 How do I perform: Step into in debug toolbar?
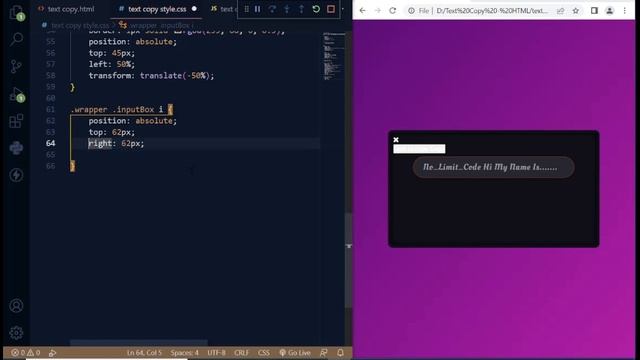287,9
